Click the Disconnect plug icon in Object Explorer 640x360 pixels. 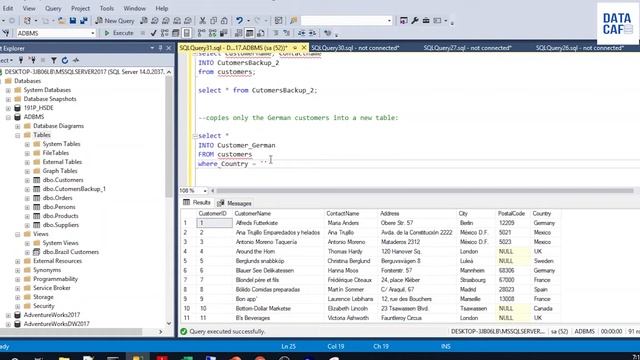point(32,60)
